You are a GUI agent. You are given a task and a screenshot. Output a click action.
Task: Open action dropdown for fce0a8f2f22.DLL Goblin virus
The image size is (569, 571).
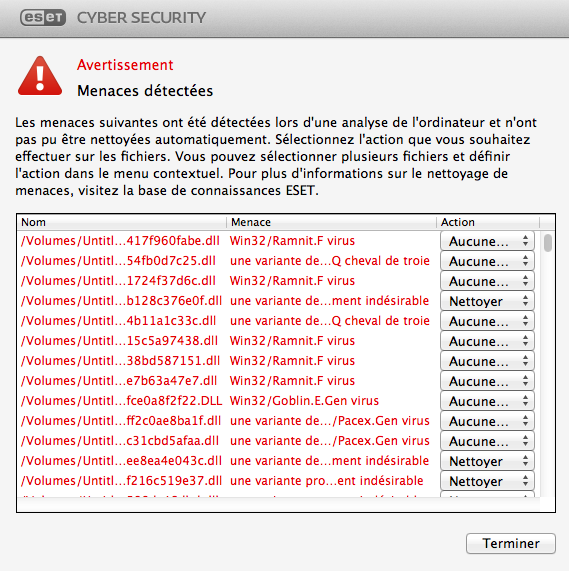click(487, 401)
